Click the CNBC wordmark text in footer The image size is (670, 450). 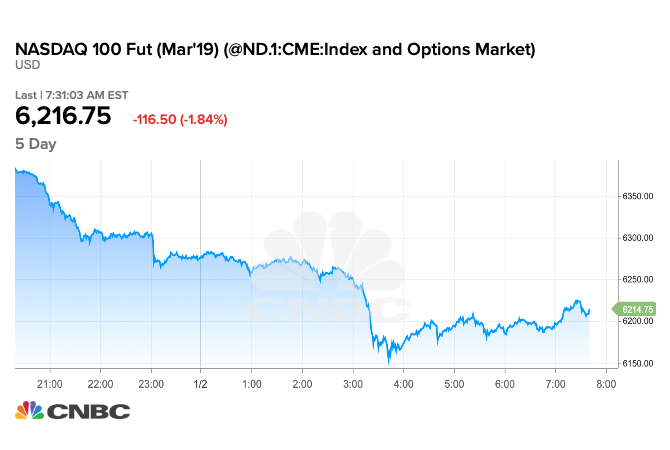point(91,411)
